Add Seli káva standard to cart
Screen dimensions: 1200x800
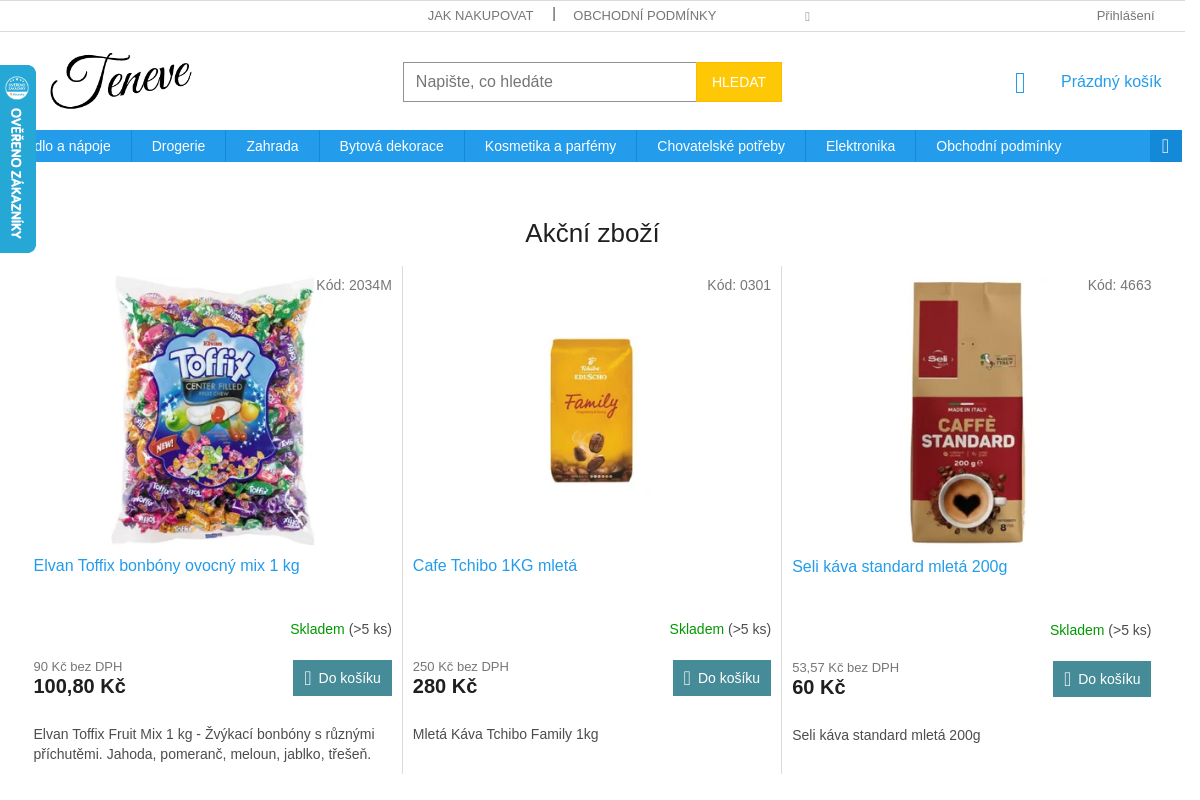1102,679
